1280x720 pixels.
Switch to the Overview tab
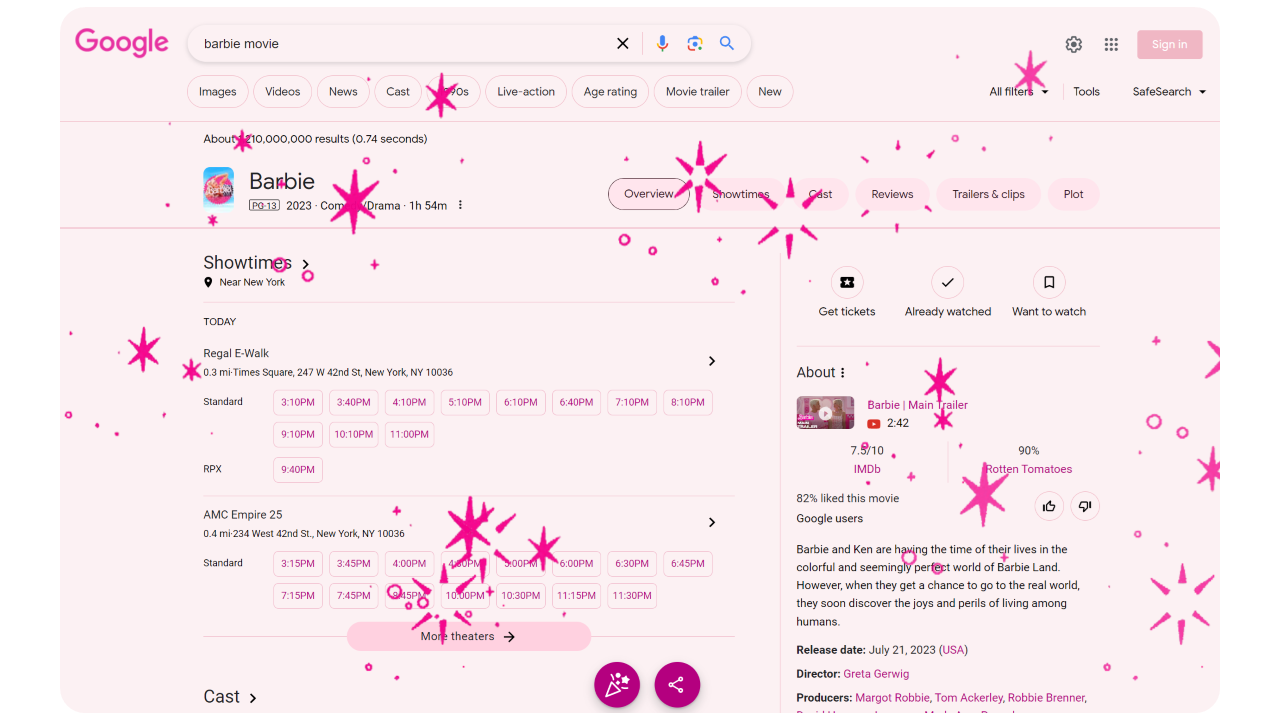tap(649, 194)
